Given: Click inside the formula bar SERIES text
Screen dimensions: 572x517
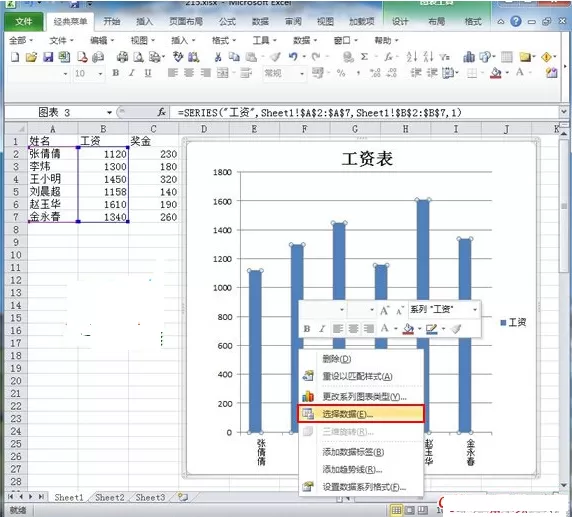Looking at the screenshot, I should coord(320,112).
